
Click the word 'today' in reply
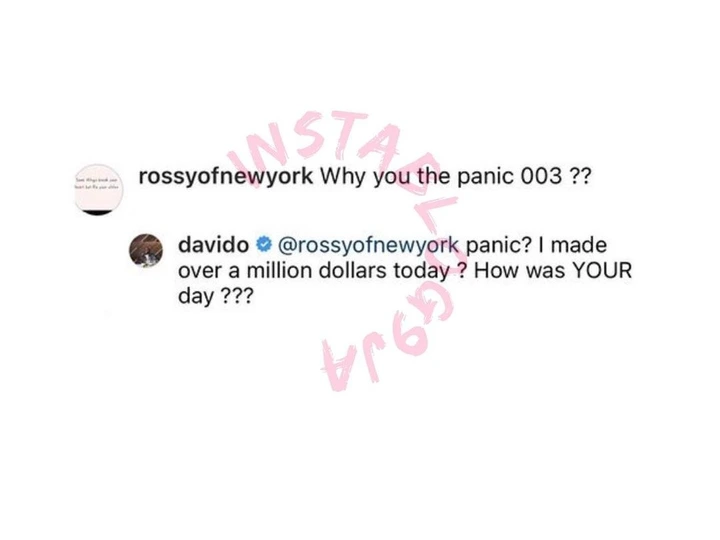[x=422, y=271]
